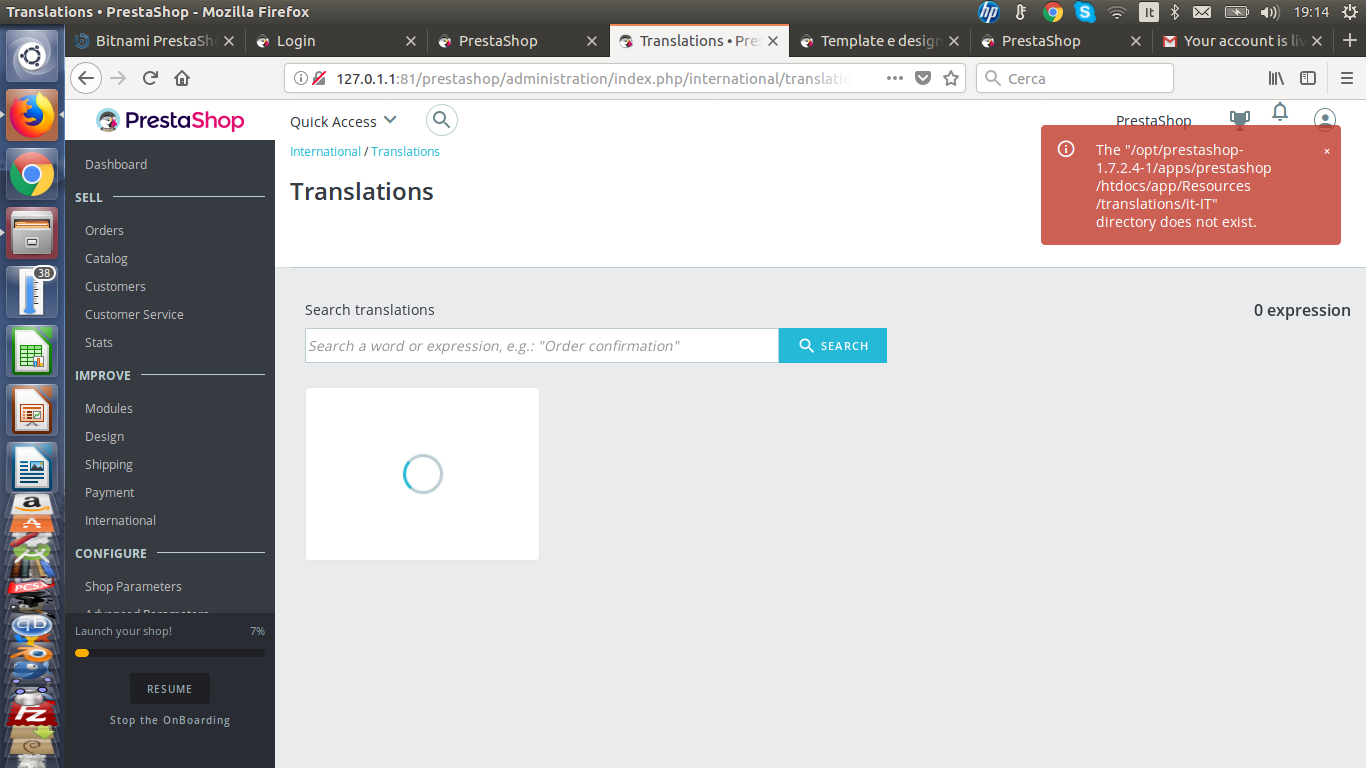The height and width of the screenshot is (768, 1366).
Task: Open the Wi-Fi network indicator
Action: pyautogui.click(x=1117, y=12)
